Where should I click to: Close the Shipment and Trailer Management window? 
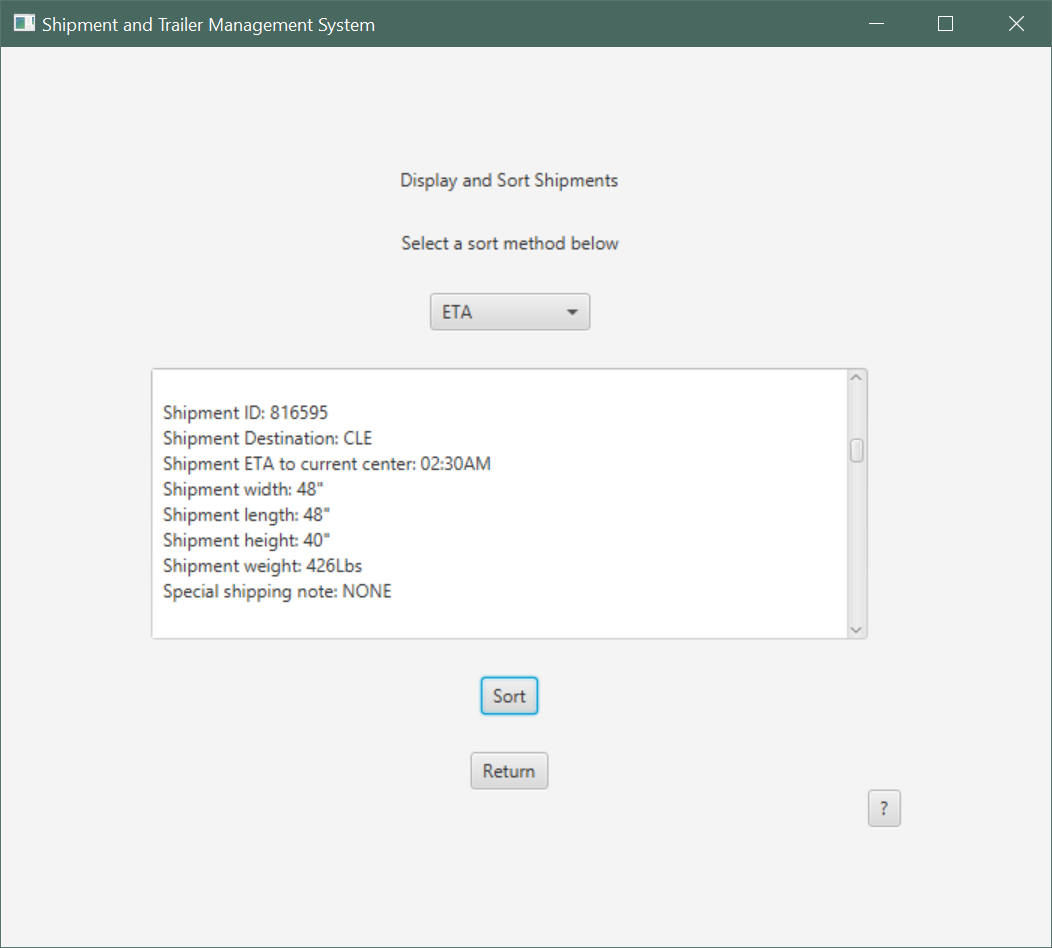pos(1016,23)
